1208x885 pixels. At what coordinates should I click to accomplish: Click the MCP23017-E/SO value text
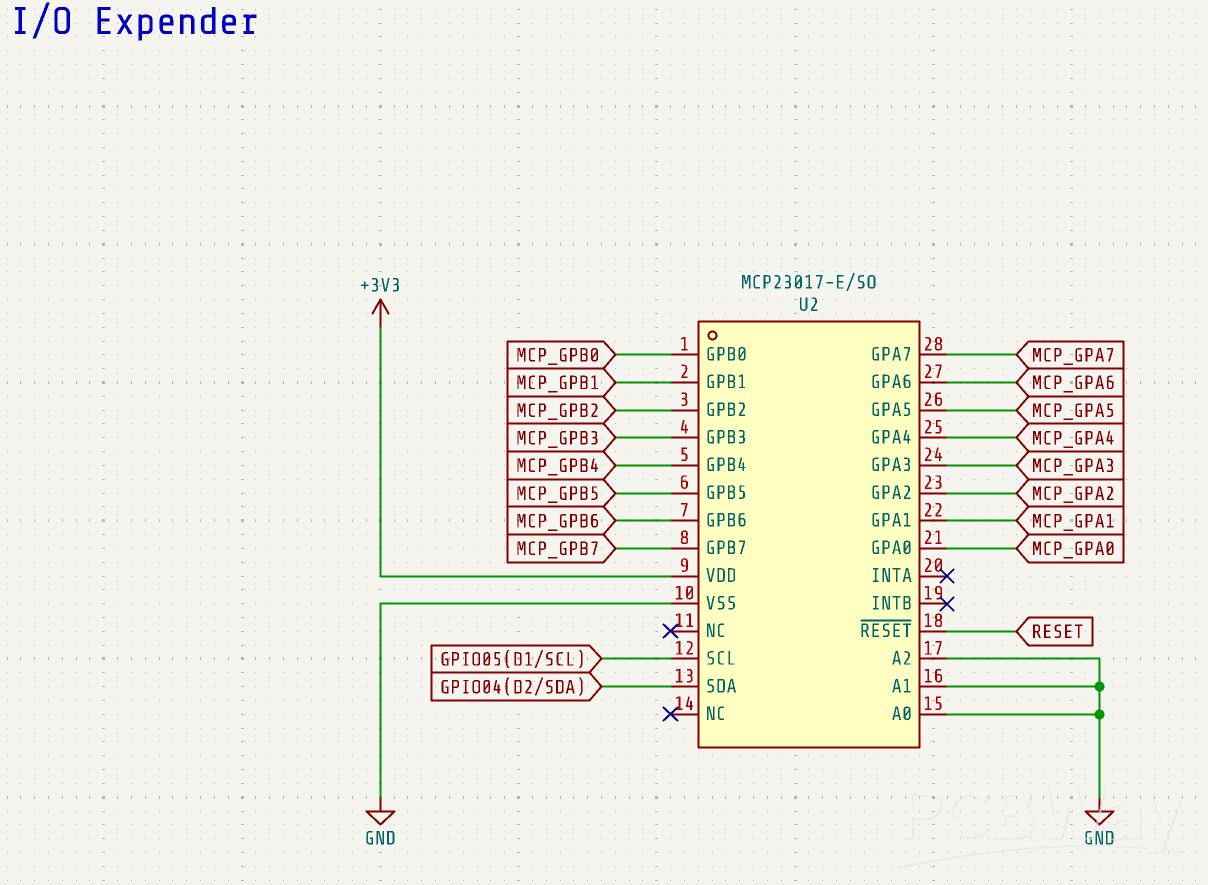808,283
